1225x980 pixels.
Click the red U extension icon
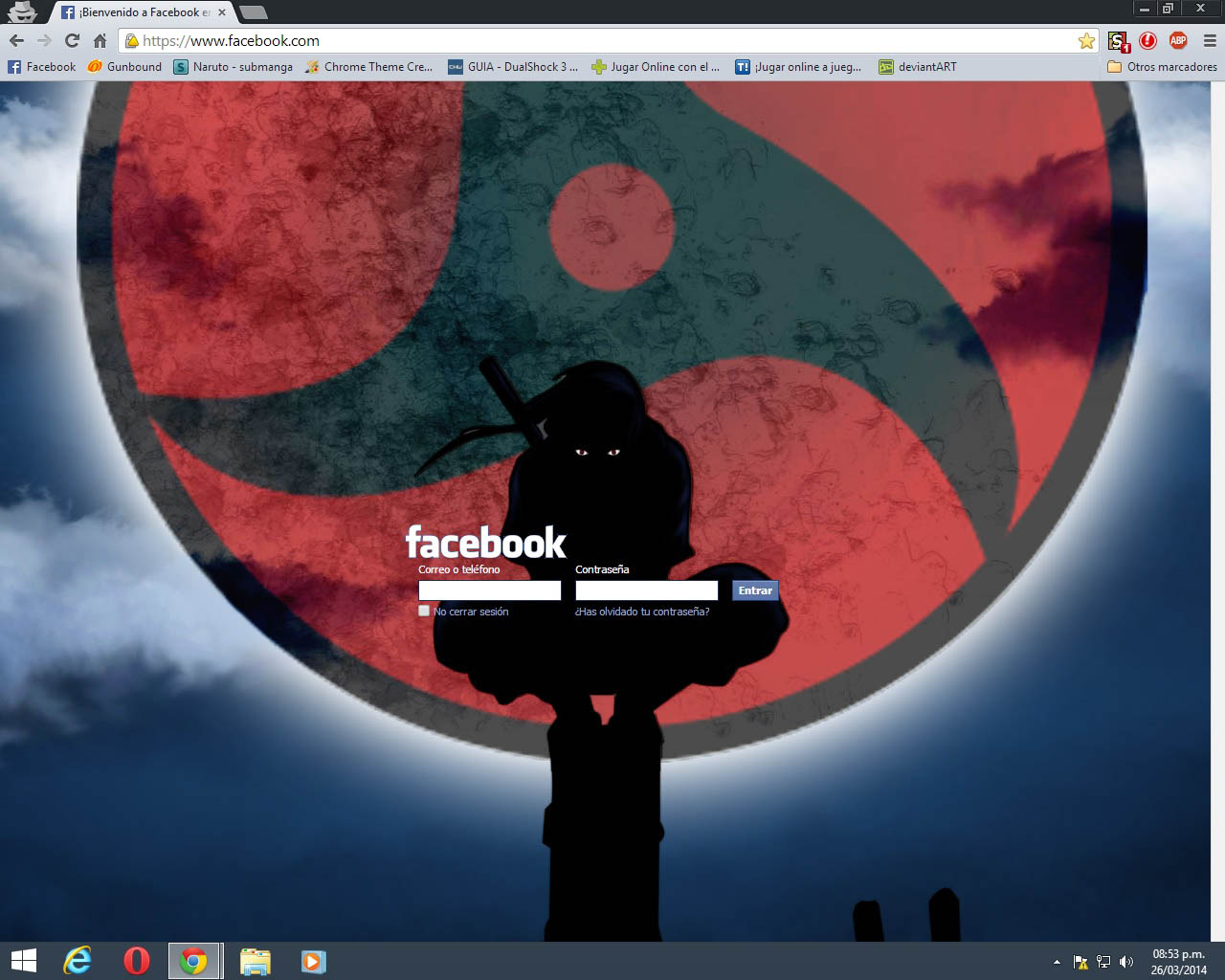click(x=1148, y=40)
